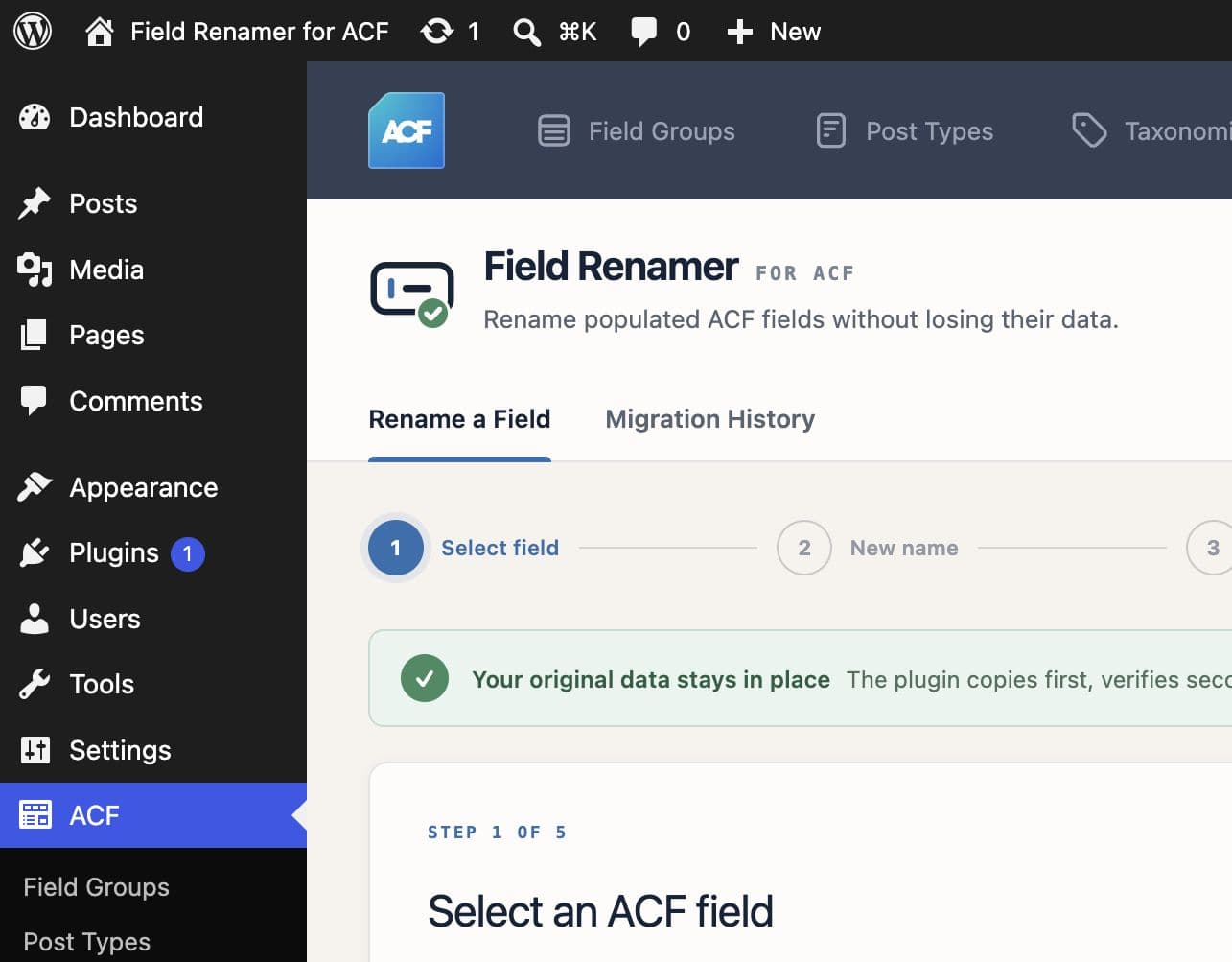This screenshot has height=962, width=1232.
Task: Click the Post Types document icon in header
Action: (x=831, y=130)
